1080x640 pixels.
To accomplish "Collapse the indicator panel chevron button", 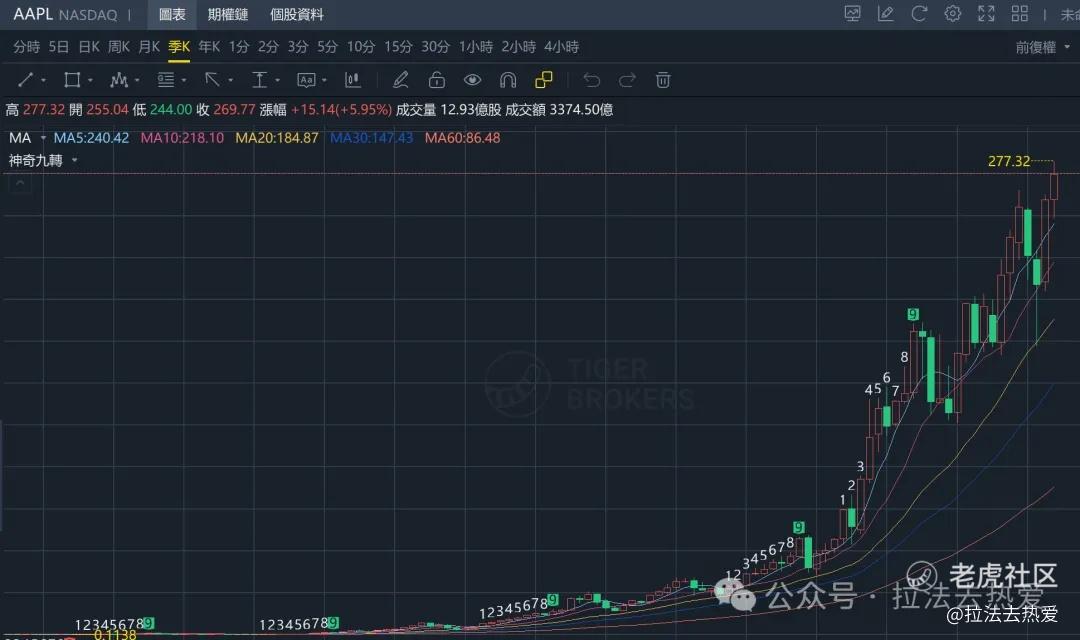I will [20, 184].
